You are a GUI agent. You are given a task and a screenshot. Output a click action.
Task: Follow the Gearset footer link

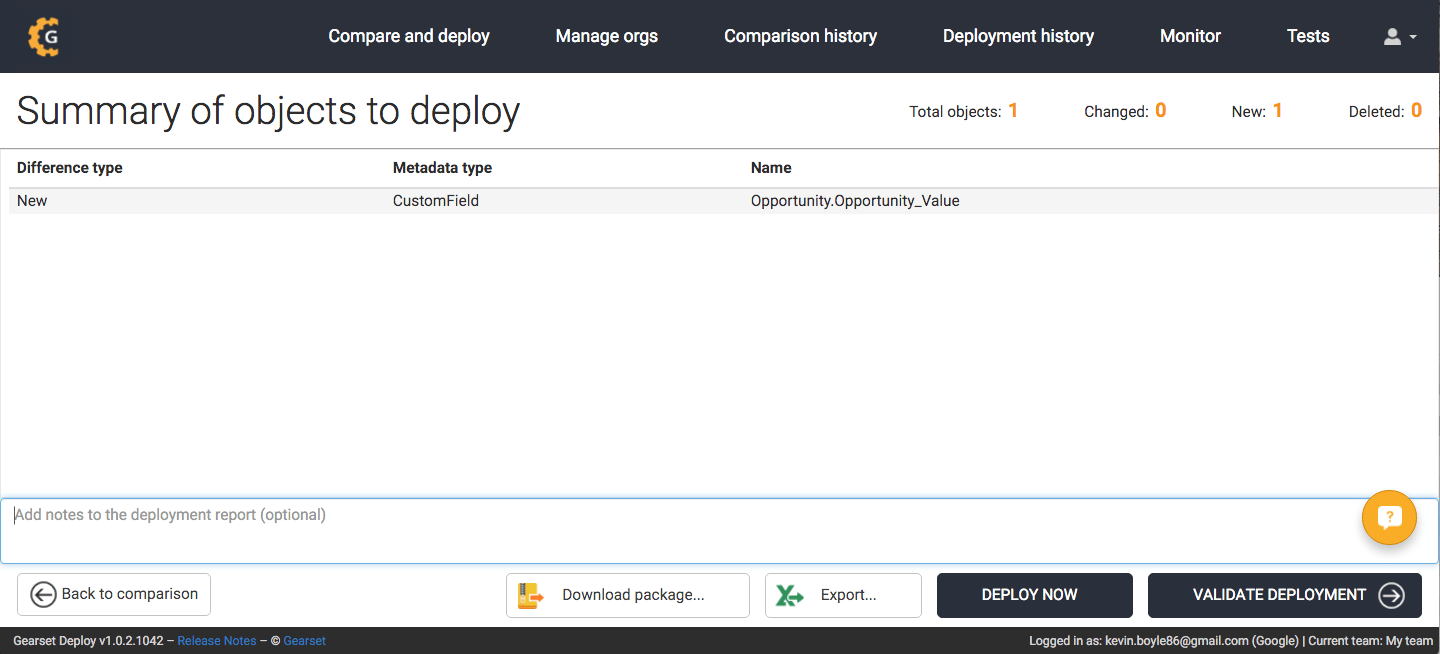pos(304,641)
